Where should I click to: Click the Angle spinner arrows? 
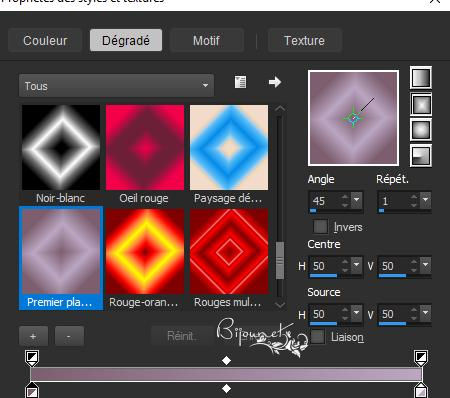tap(345, 200)
